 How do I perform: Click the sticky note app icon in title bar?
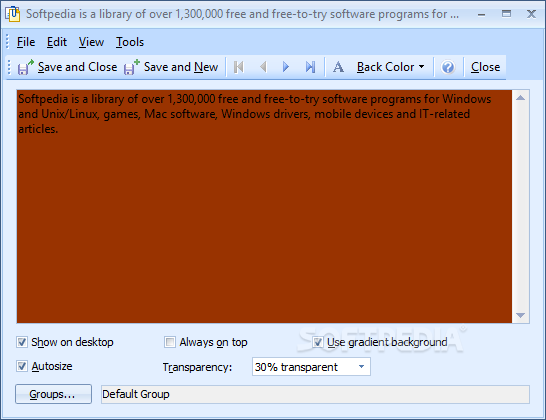(13, 14)
